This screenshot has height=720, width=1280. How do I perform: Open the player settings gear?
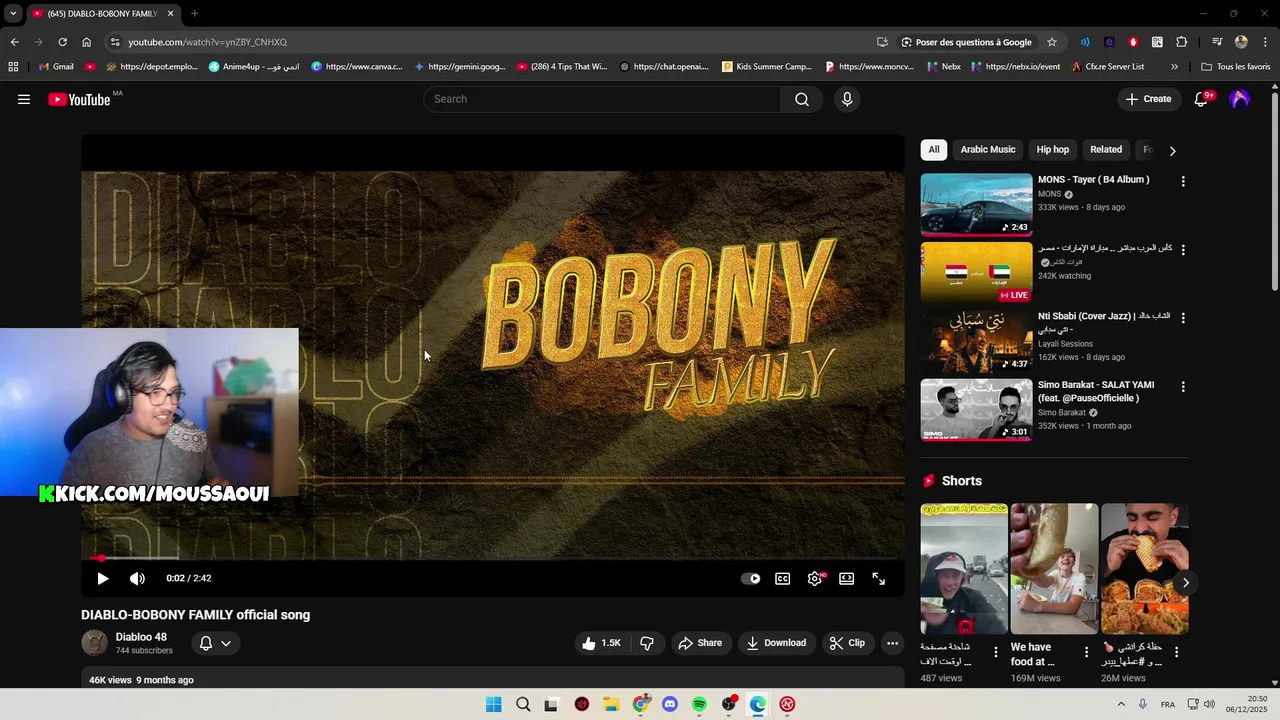coord(815,578)
